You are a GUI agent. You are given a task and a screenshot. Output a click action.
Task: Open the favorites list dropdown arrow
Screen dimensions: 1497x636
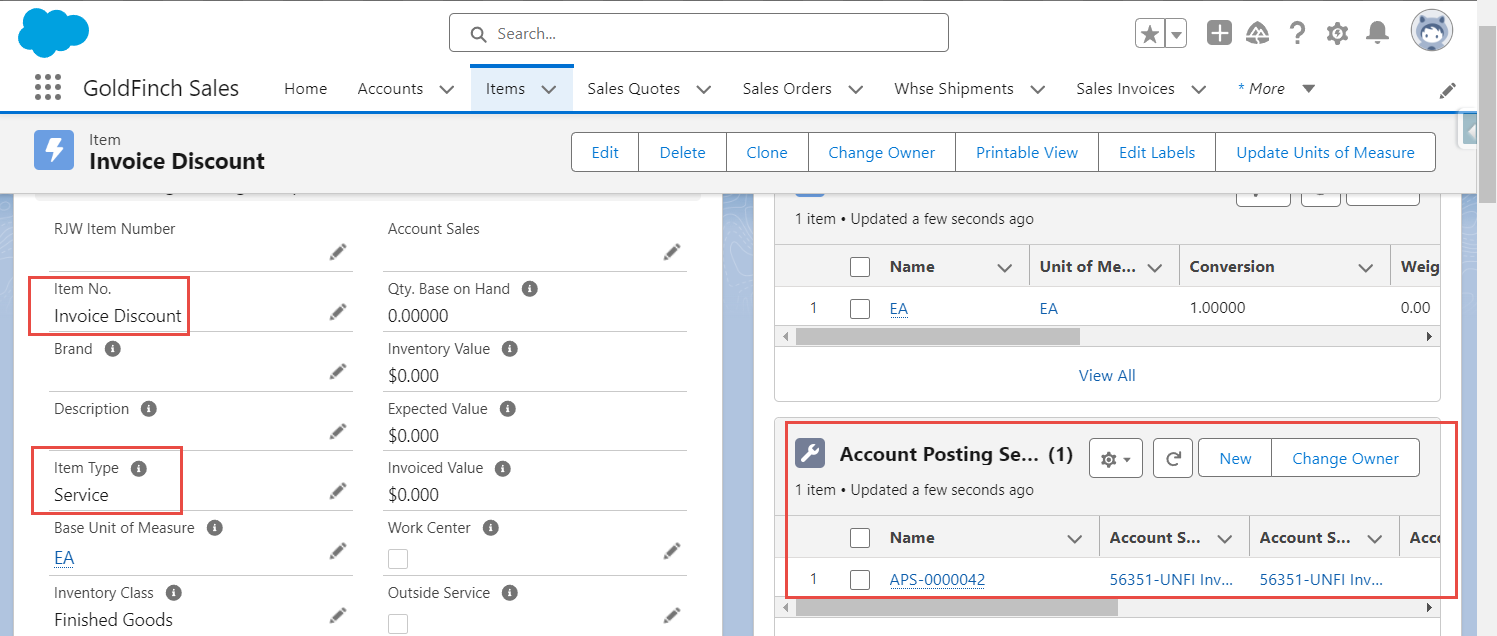(x=1176, y=34)
